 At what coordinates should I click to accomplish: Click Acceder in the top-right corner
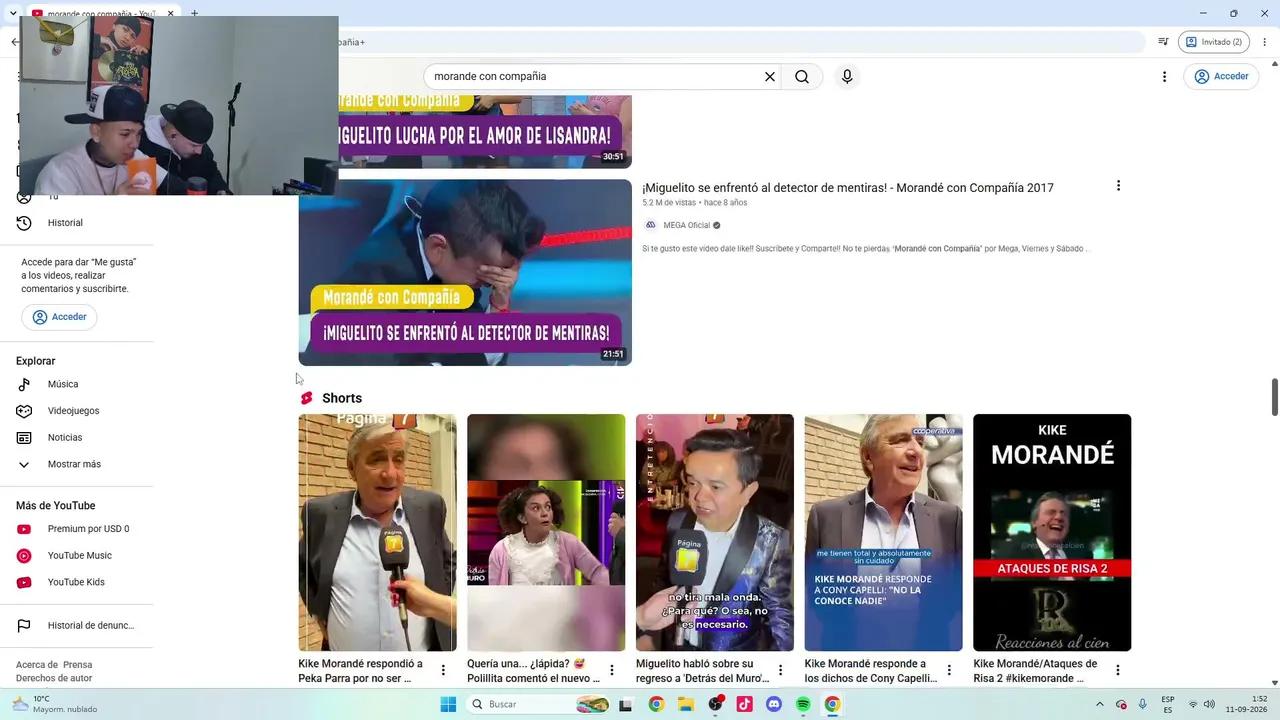coord(1222,77)
